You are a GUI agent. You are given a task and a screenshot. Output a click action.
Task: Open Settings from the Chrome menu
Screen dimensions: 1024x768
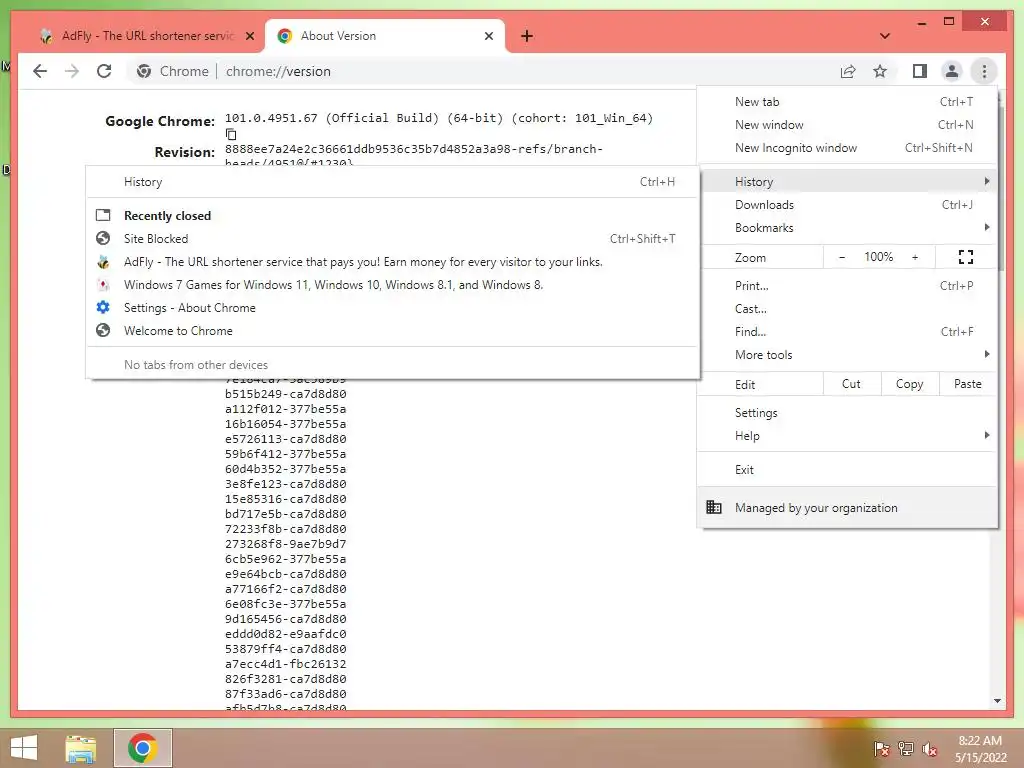847,413
